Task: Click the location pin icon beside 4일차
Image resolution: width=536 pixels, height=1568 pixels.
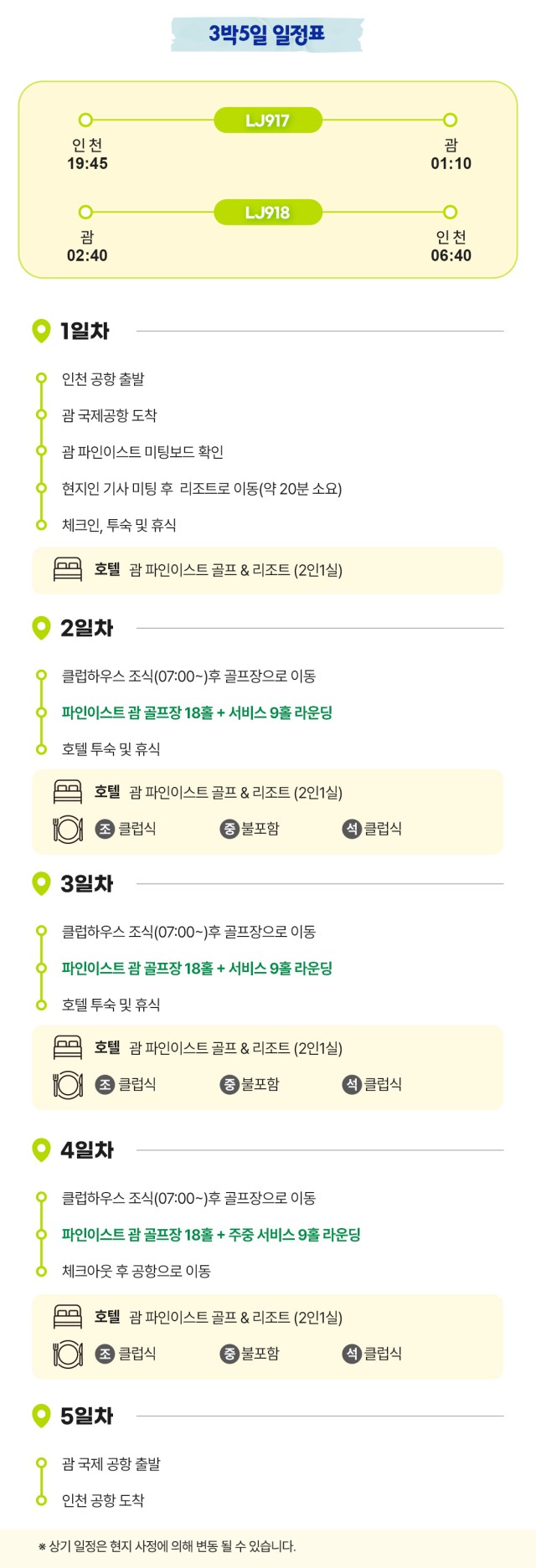Action: click(x=41, y=1149)
